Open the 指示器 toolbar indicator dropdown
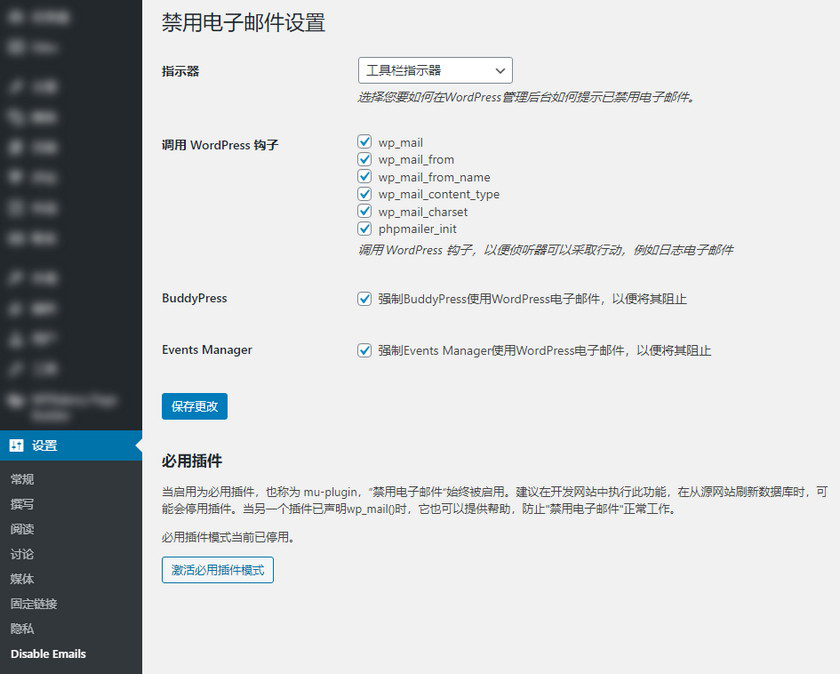The width and height of the screenshot is (840, 674). point(435,70)
